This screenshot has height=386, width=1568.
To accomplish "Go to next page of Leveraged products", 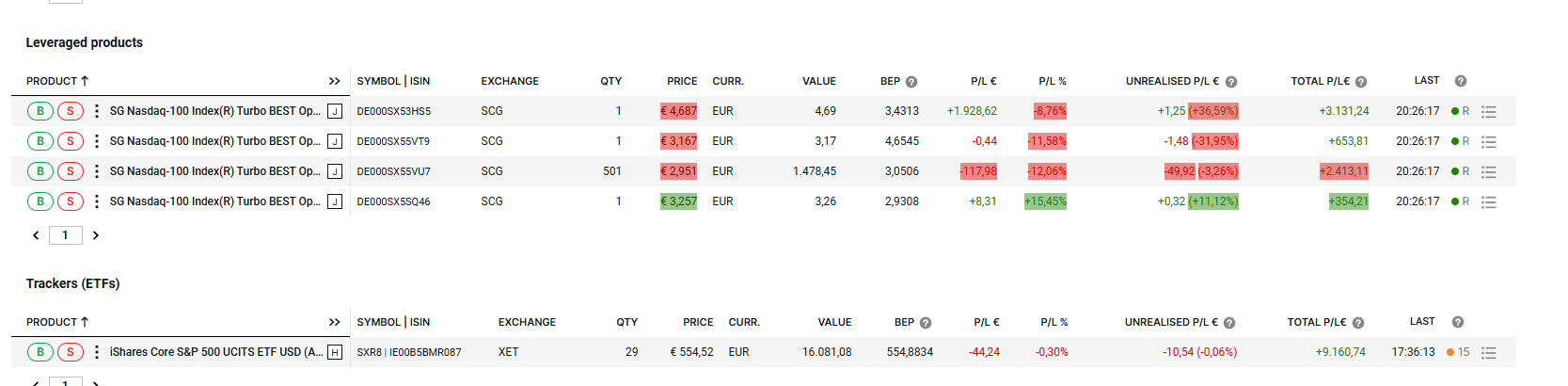I will (96, 235).
